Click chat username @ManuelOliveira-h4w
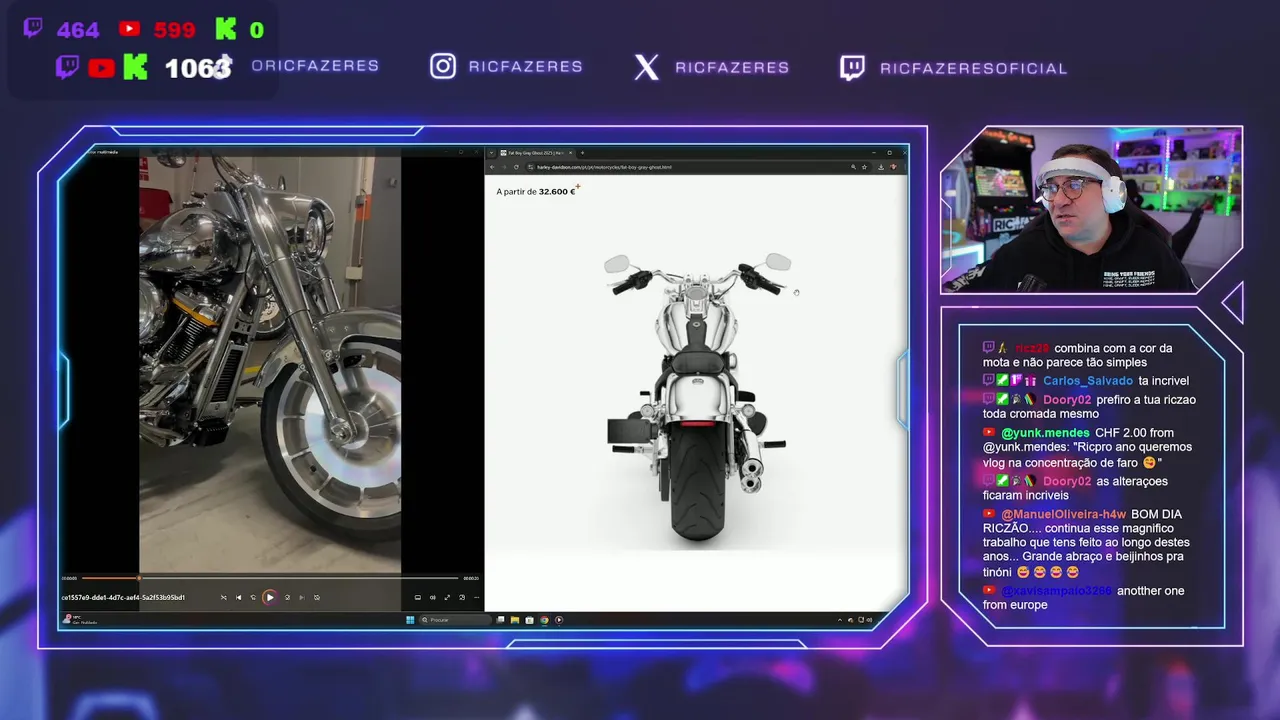Screen dimensions: 1280x720 pyautogui.click(x=1063, y=514)
